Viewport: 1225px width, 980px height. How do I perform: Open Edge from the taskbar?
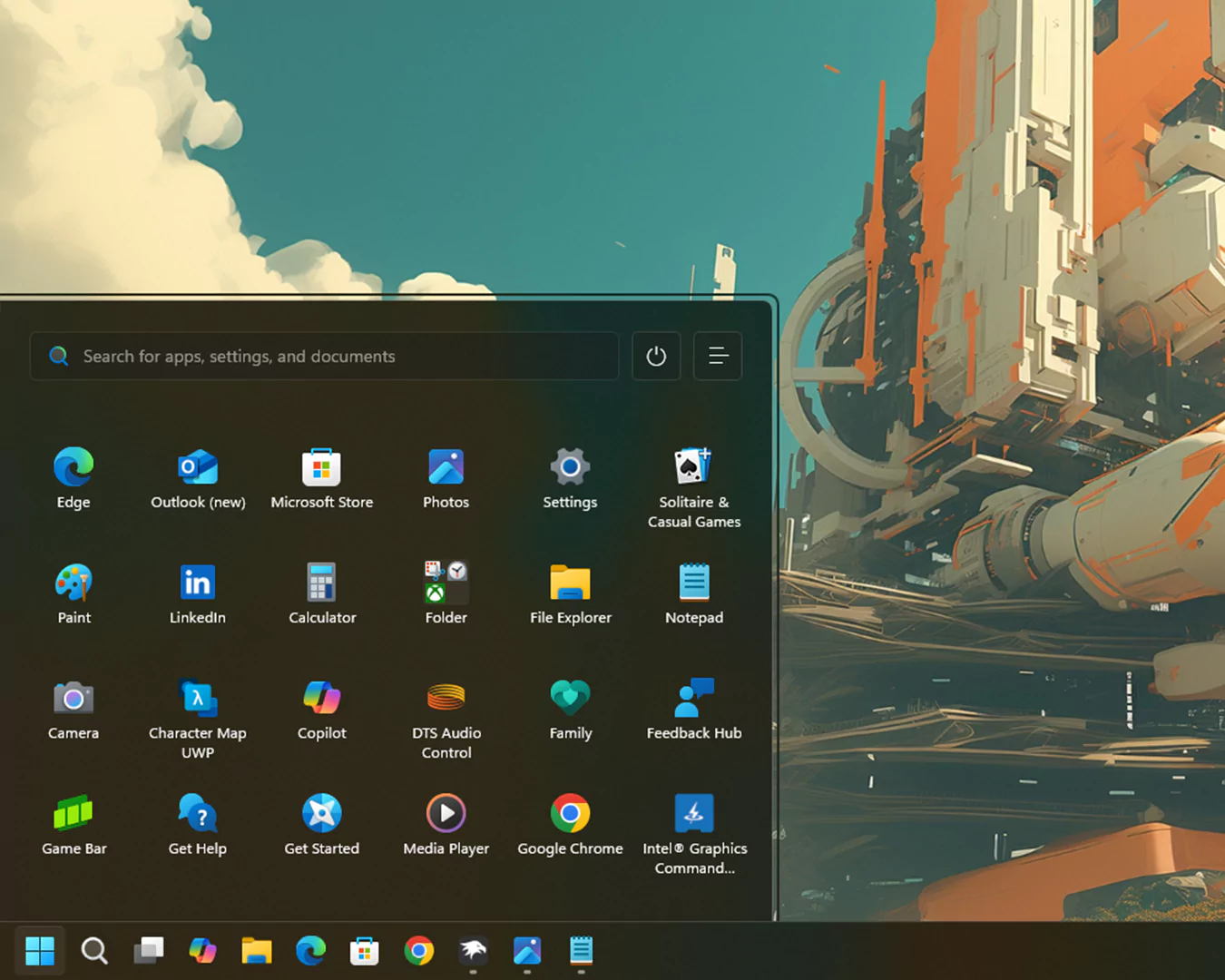pos(310,951)
